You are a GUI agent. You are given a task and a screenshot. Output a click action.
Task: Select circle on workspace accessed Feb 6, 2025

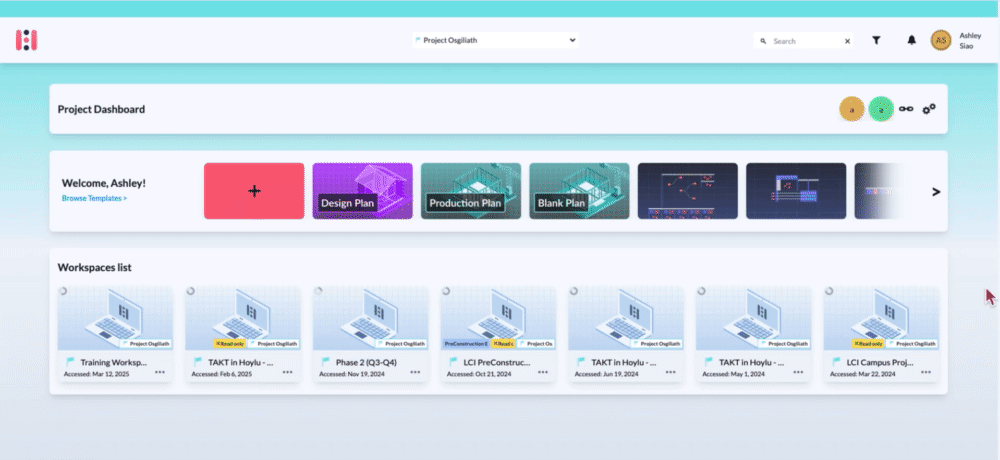coord(190,291)
